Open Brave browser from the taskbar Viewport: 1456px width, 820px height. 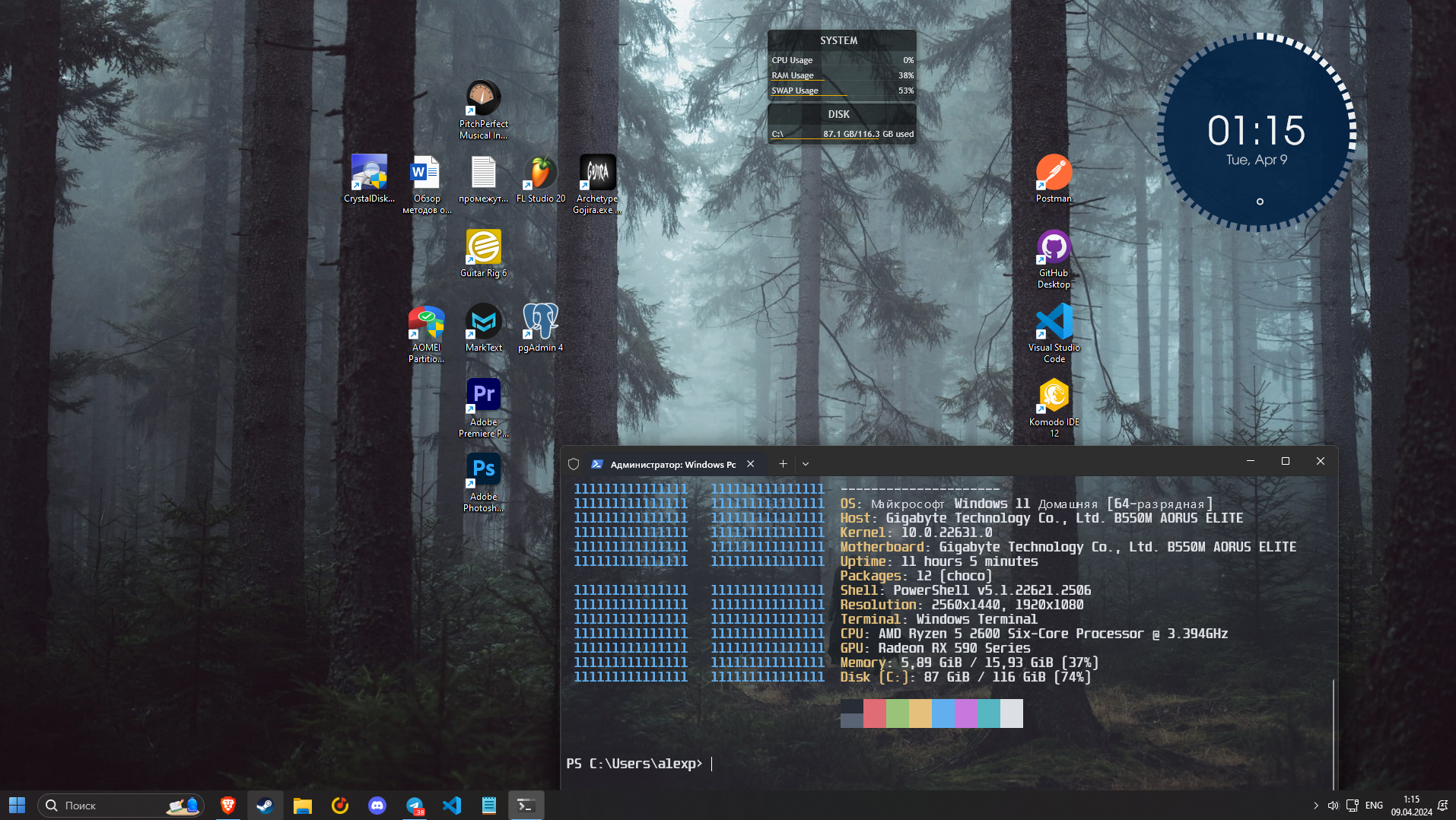227,805
